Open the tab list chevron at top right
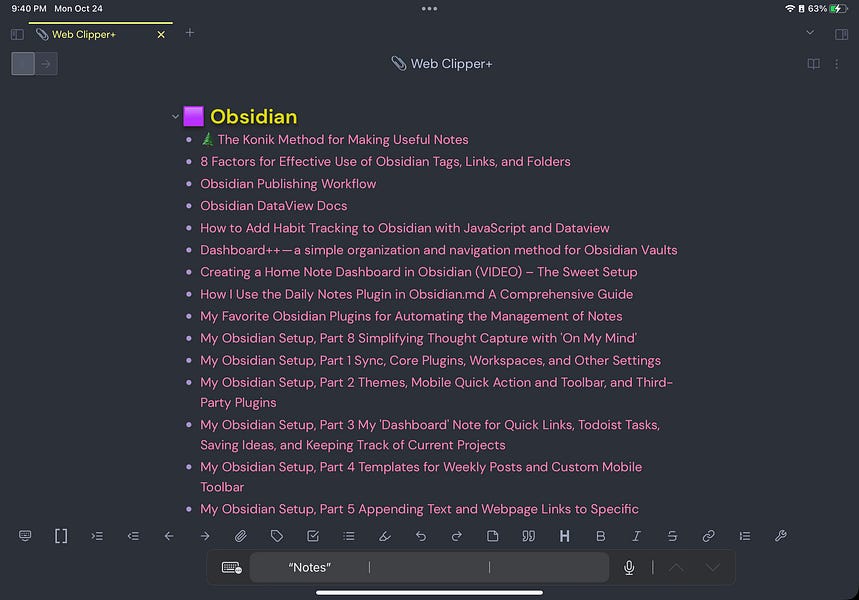Screen dimensions: 859x600 point(810,32)
